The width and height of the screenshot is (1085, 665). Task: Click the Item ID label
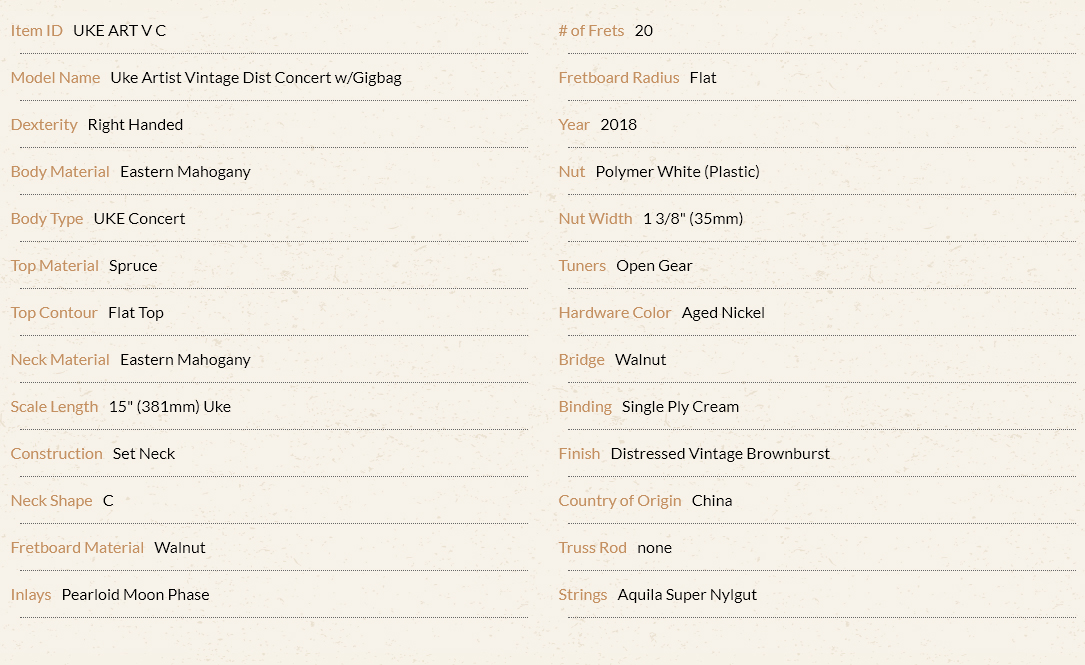click(x=37, y=30)
